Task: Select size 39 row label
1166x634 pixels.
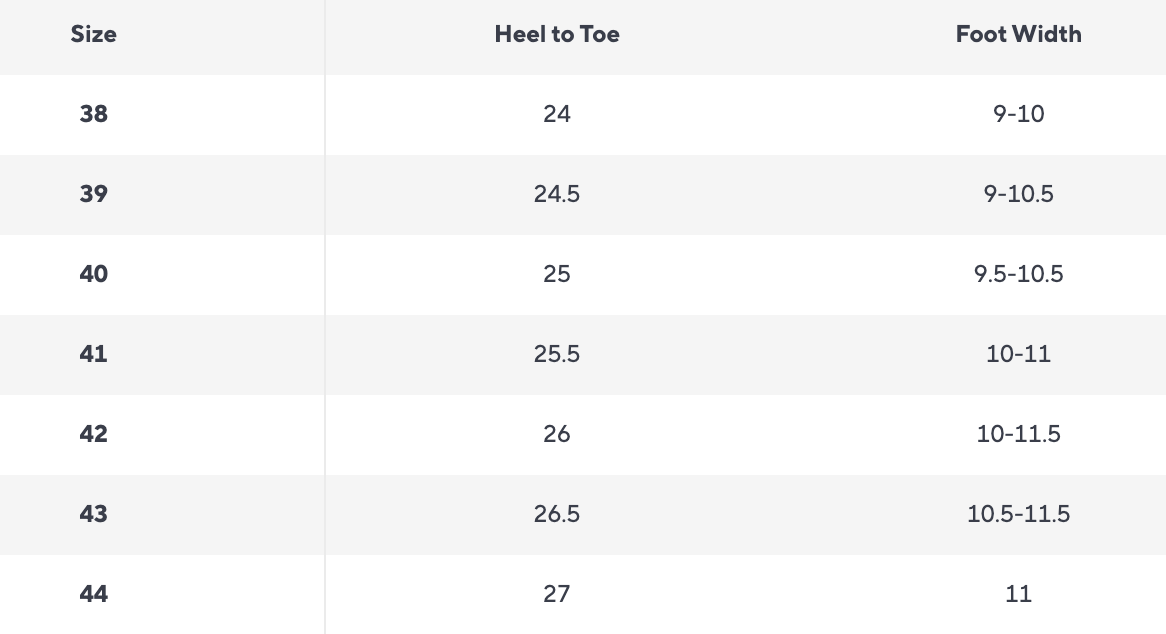Action: click(x=93, y=194)
